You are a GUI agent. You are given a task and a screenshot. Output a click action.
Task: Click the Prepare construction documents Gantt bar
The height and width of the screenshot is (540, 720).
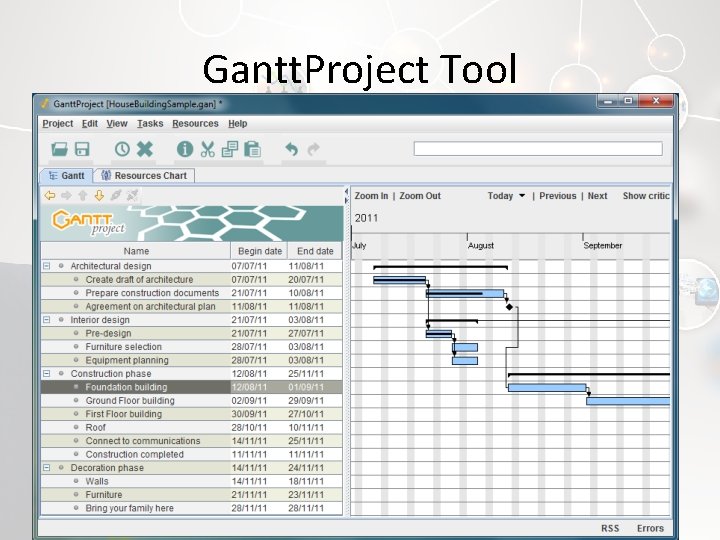click(465, 293)
